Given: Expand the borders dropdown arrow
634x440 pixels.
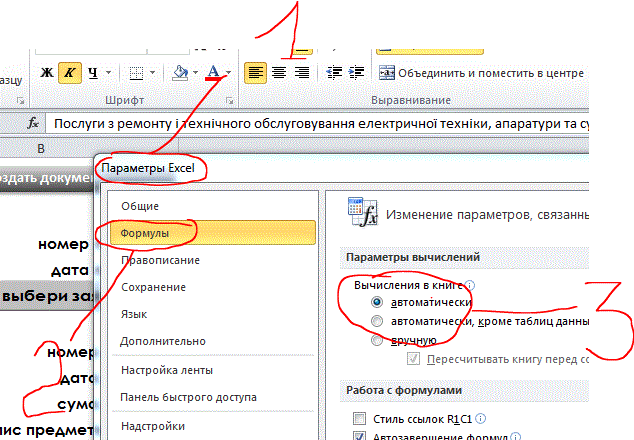Looking at the screenshot, I should pyautogui.click(x=152, y=73).
